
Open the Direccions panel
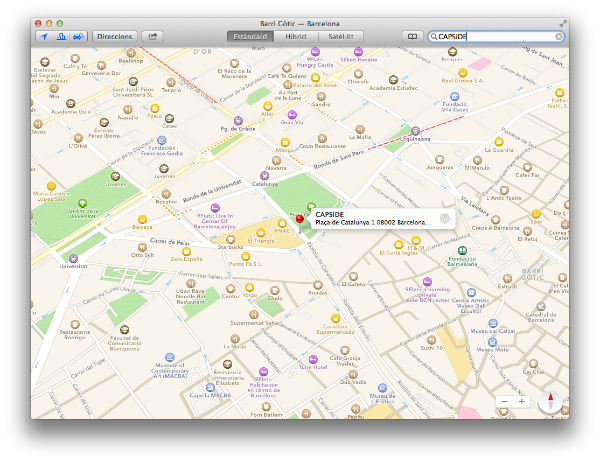coord(114,36)
